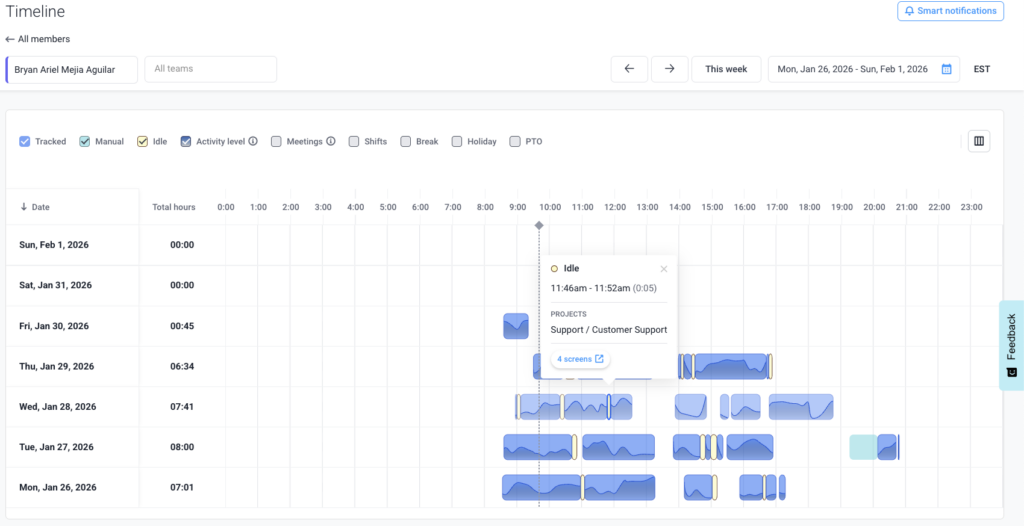Uncheck the Tracked checkbox

(25, 142)
